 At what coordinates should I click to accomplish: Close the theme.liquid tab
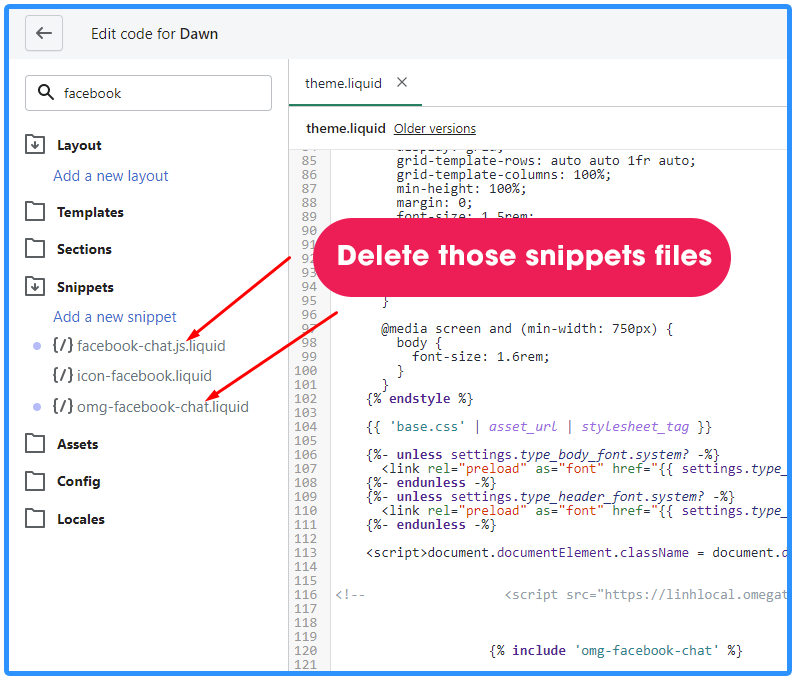pos(402,83)
